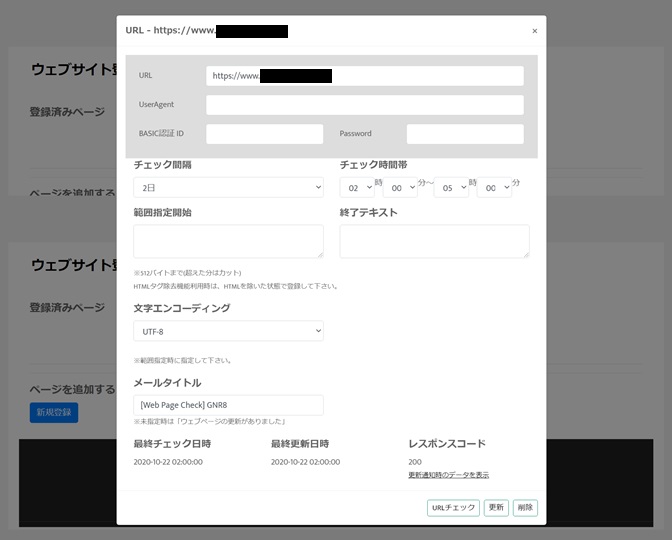This screenshot has height=540, width=672.
Task: Open the チェック間隔 dropdown showing 2日
Action: coord(228,187)
